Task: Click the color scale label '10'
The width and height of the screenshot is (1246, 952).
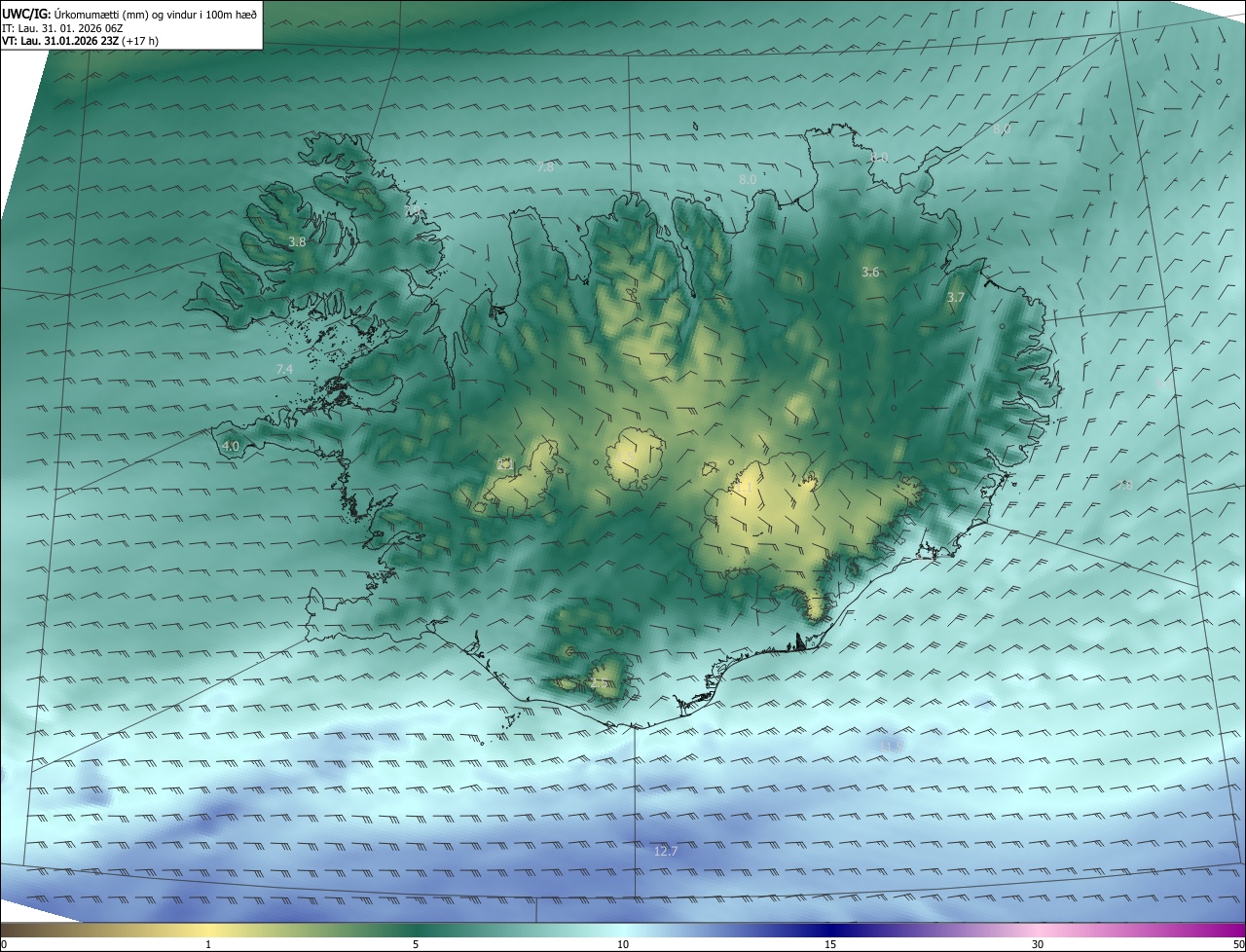Action: click(623, 944)
